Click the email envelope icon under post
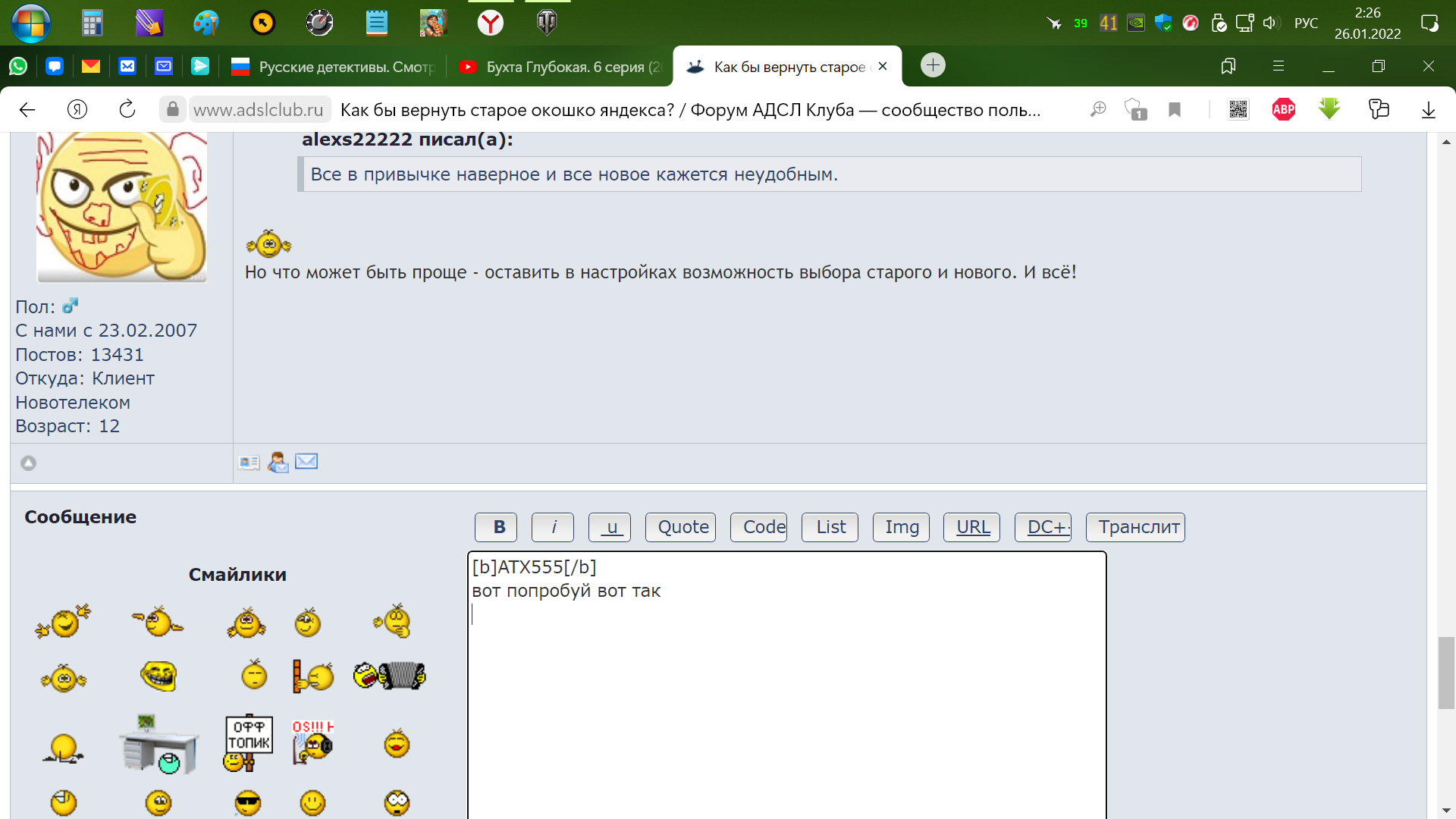The image size is (1456, 819). click(306, 462)
